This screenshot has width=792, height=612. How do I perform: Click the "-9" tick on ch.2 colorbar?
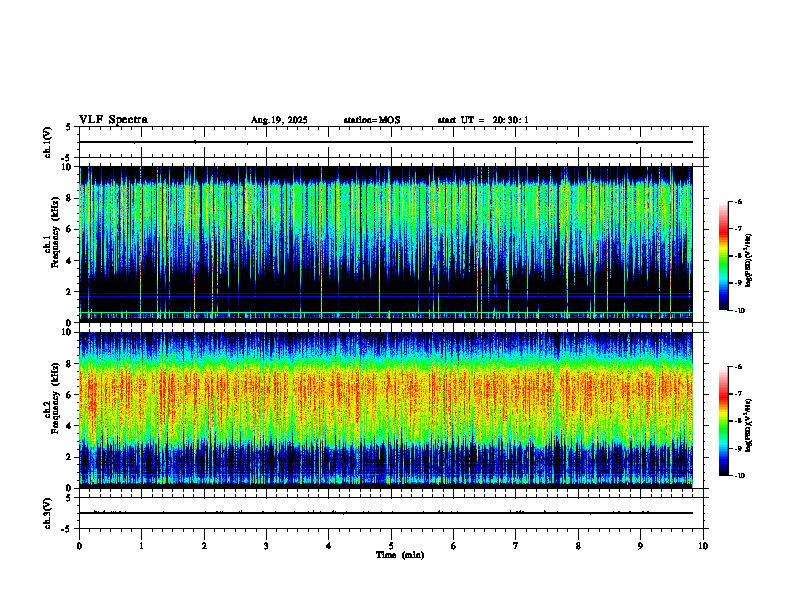737,448
